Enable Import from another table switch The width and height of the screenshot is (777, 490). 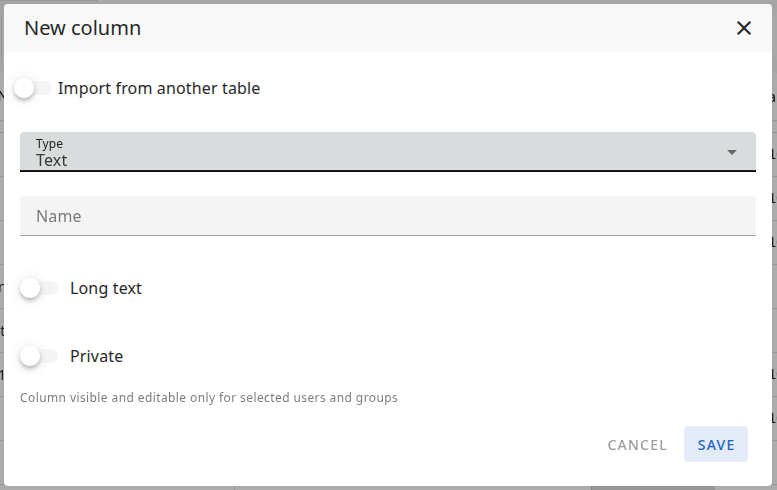(x=31, y=88)
